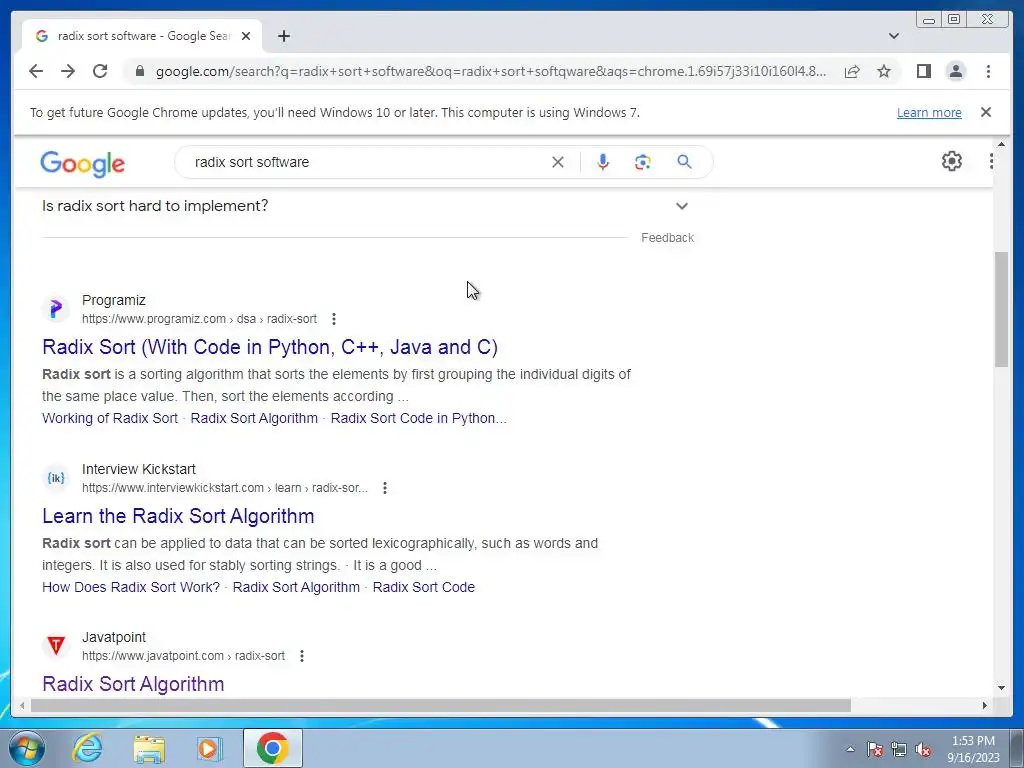Open the Windows Start menu

coord(26,748)
